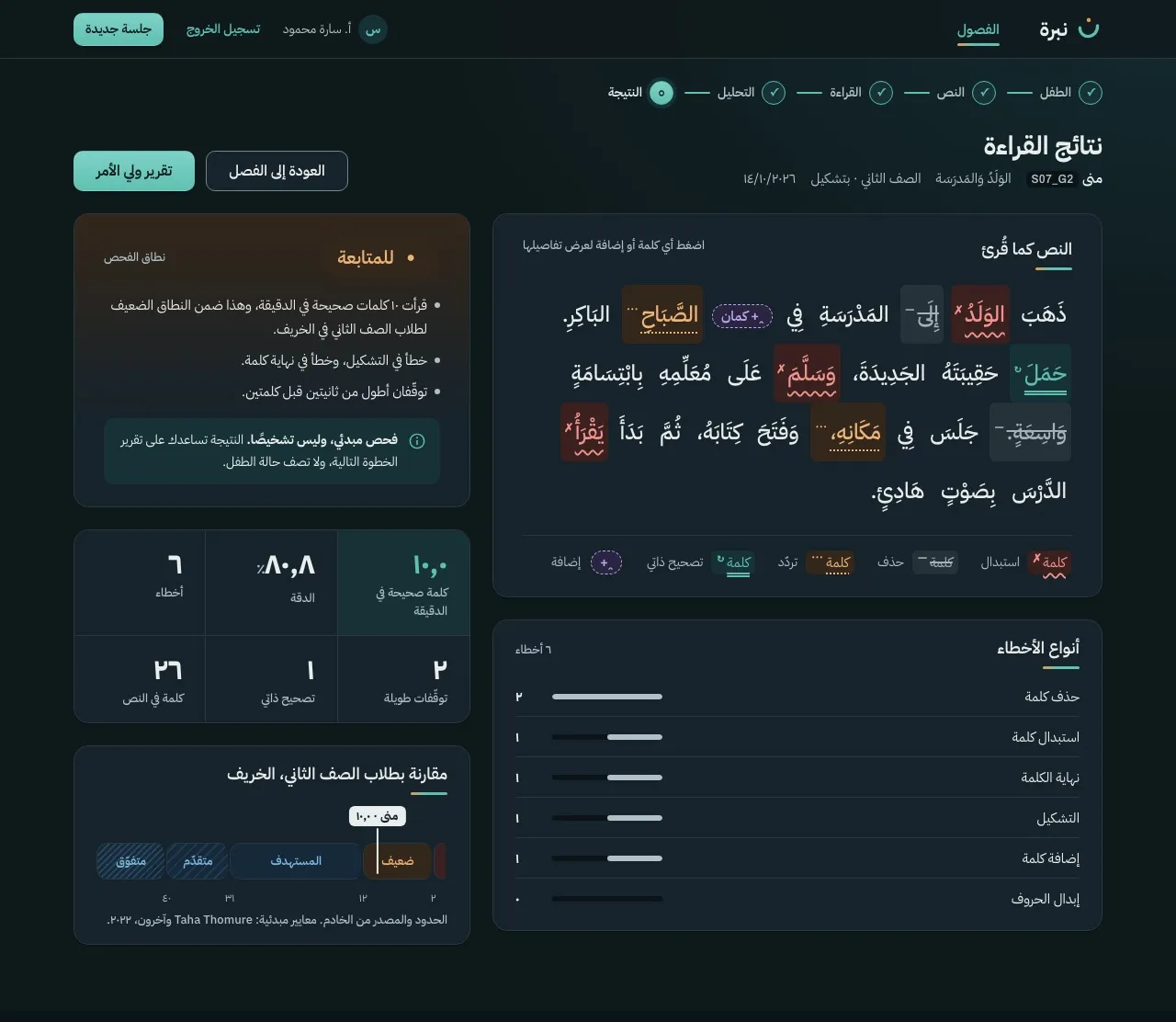Click the المستهدف band on comparison scale
Screen dimensions: 1176x1022
click(x=296, y=861)
